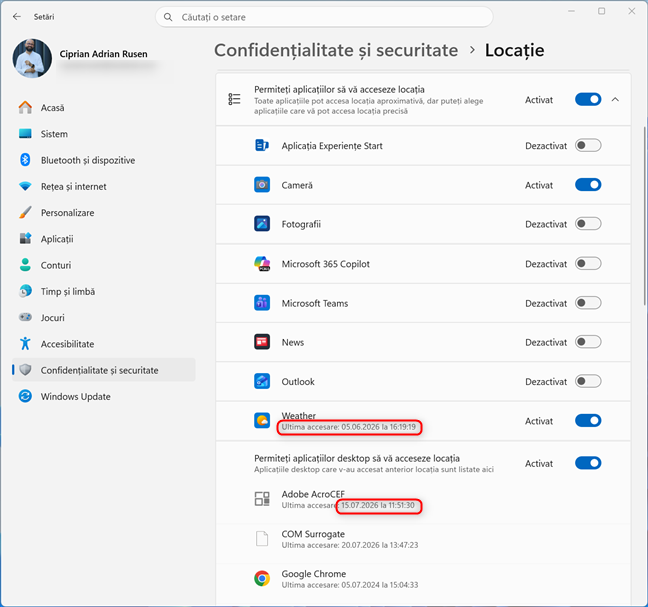Click the Personalizare paintbrush icon
The width and height of the screenshot is (648, 607).
pos(25,212)
